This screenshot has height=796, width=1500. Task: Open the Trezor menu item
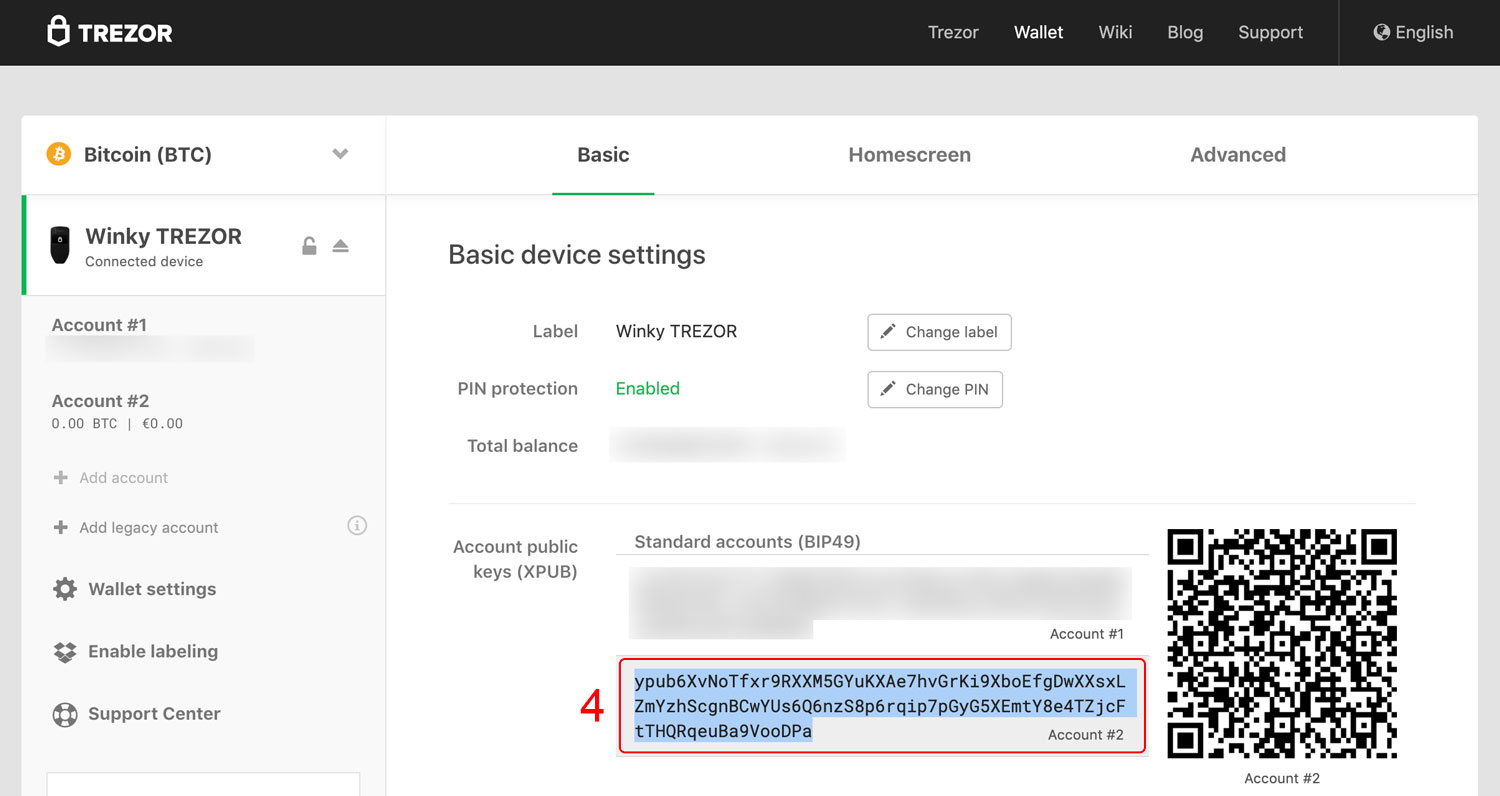(x=953, y=32)
